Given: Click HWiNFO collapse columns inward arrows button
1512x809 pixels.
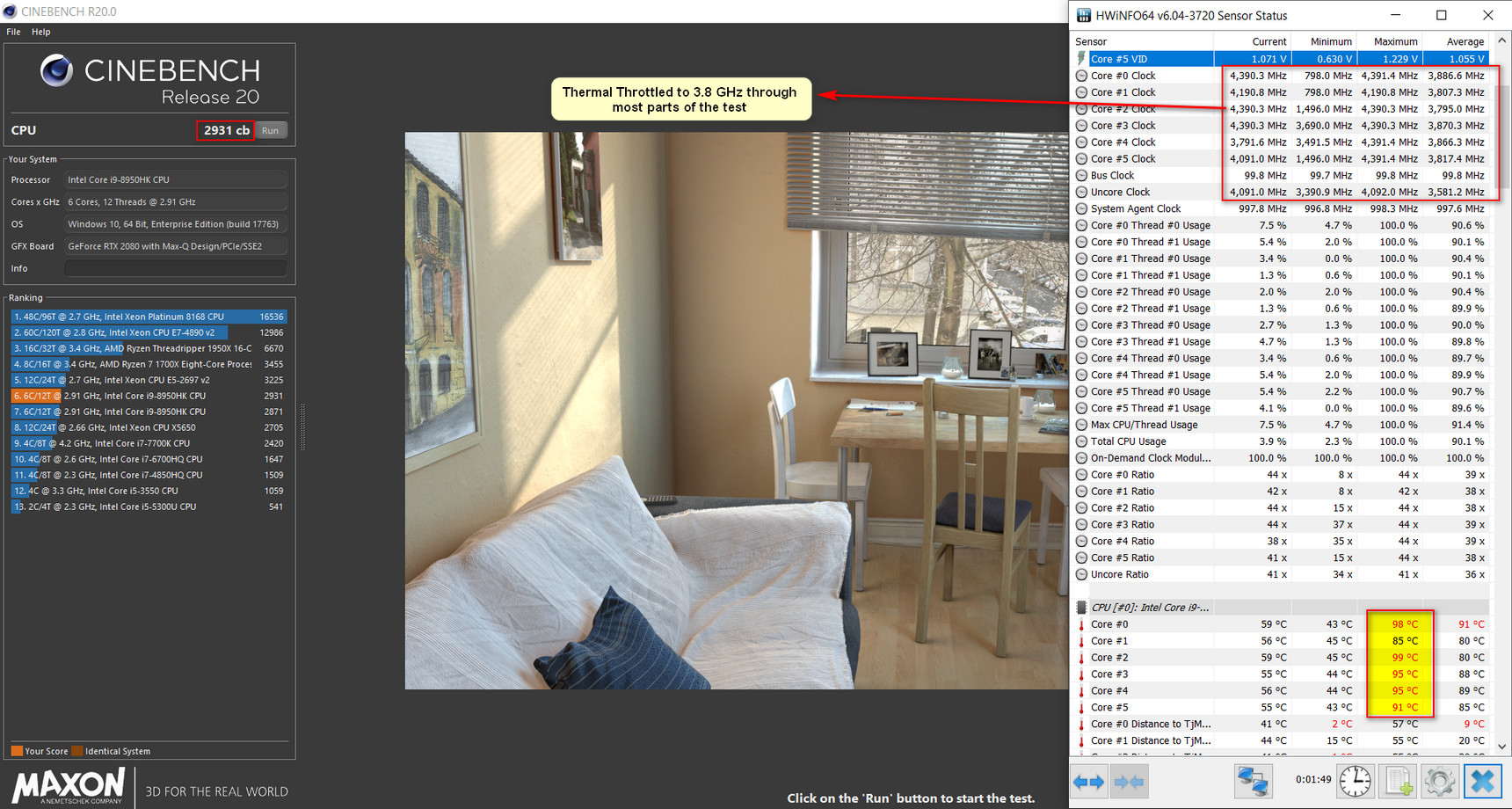Looking at the screenshot, I should 1129,781.
